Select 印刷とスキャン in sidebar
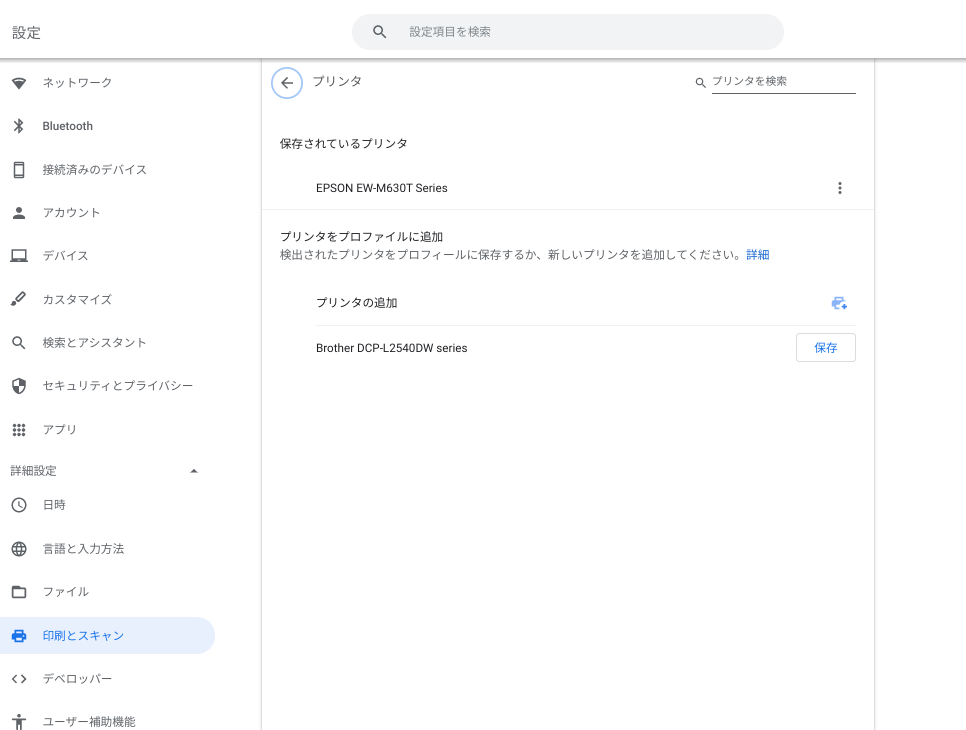This screenshot has width=966, height=730. click(107, 635)
